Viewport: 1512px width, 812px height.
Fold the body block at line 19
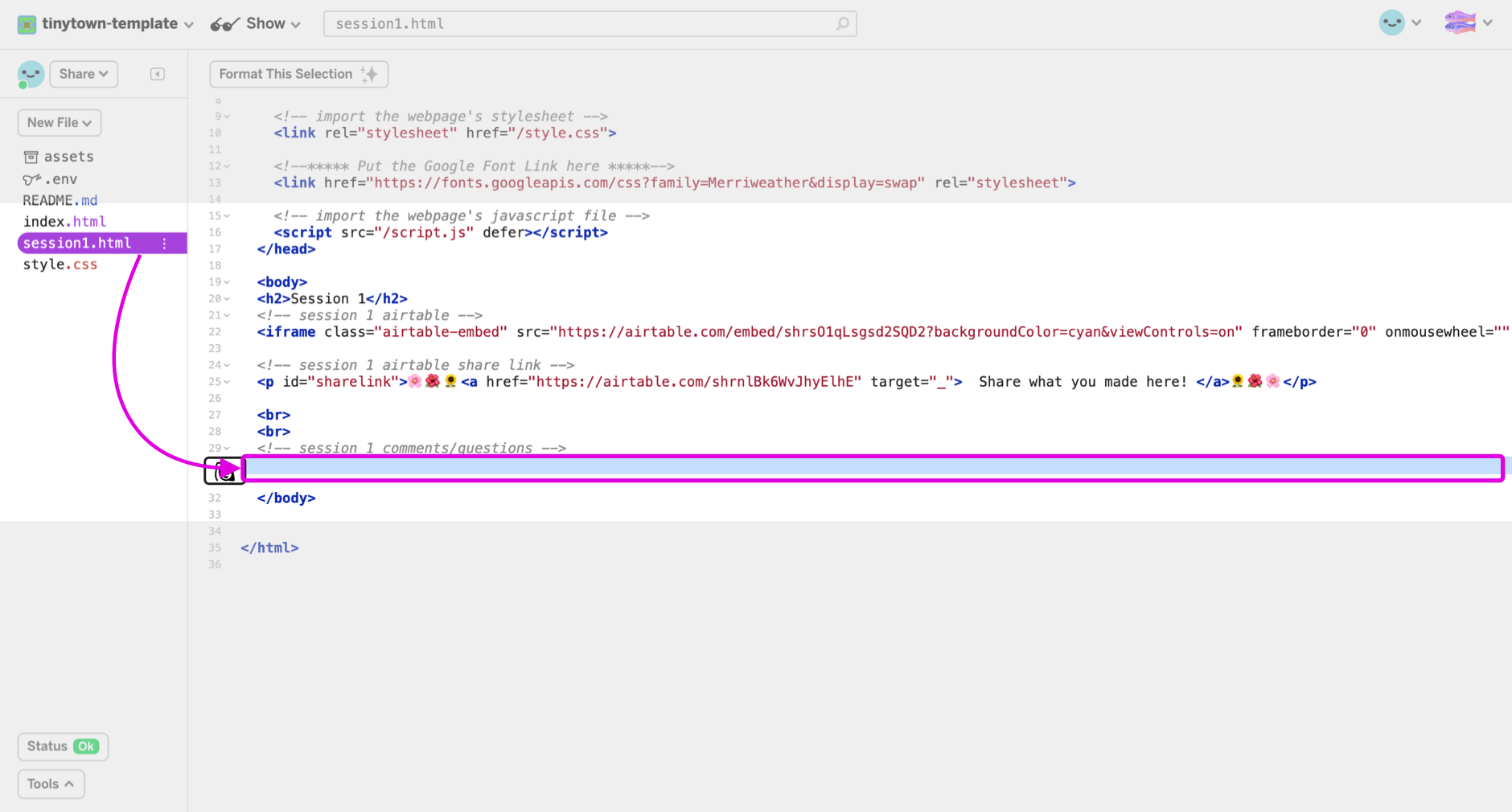point(227,282)
